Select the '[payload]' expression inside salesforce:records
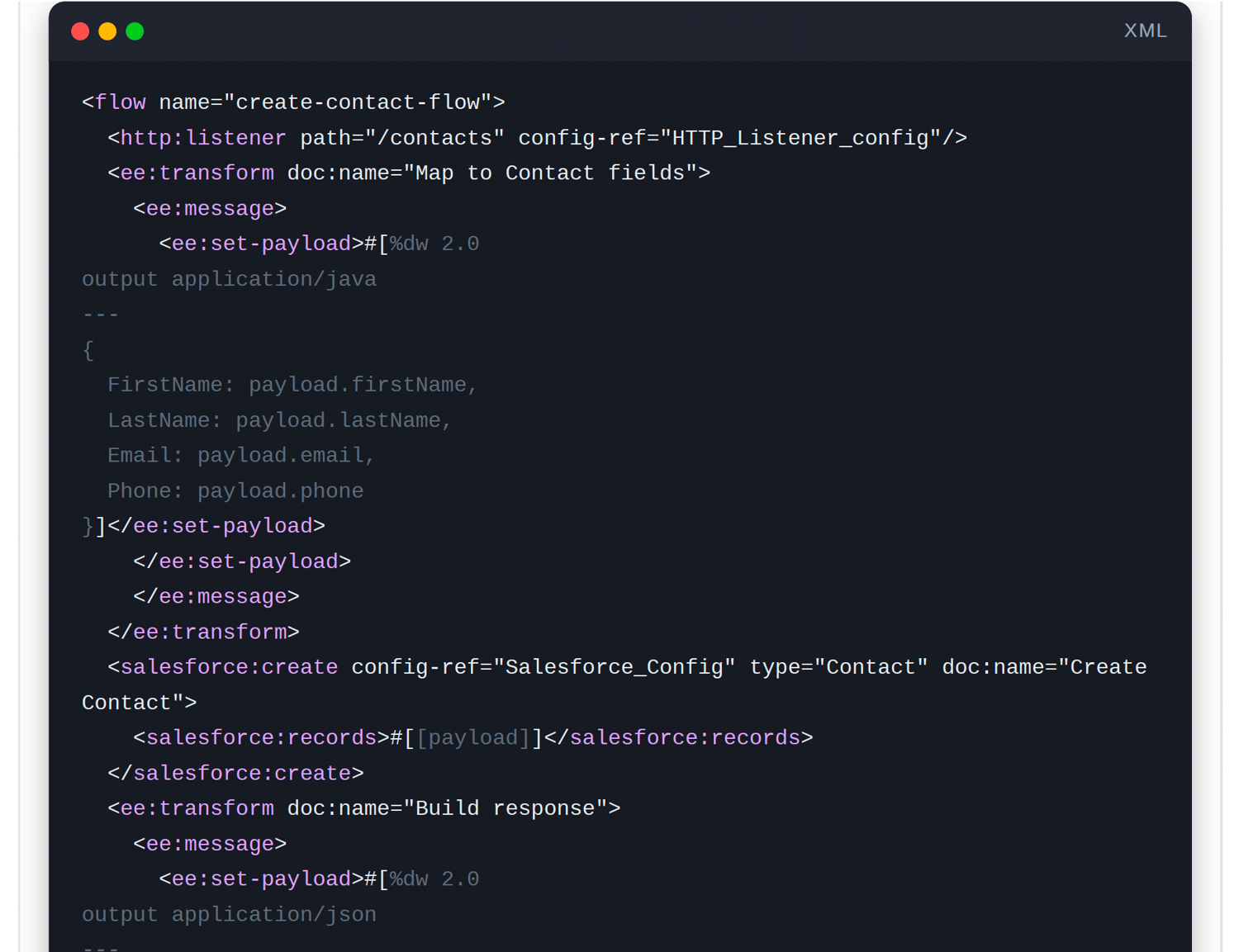 tap(472, 737)
